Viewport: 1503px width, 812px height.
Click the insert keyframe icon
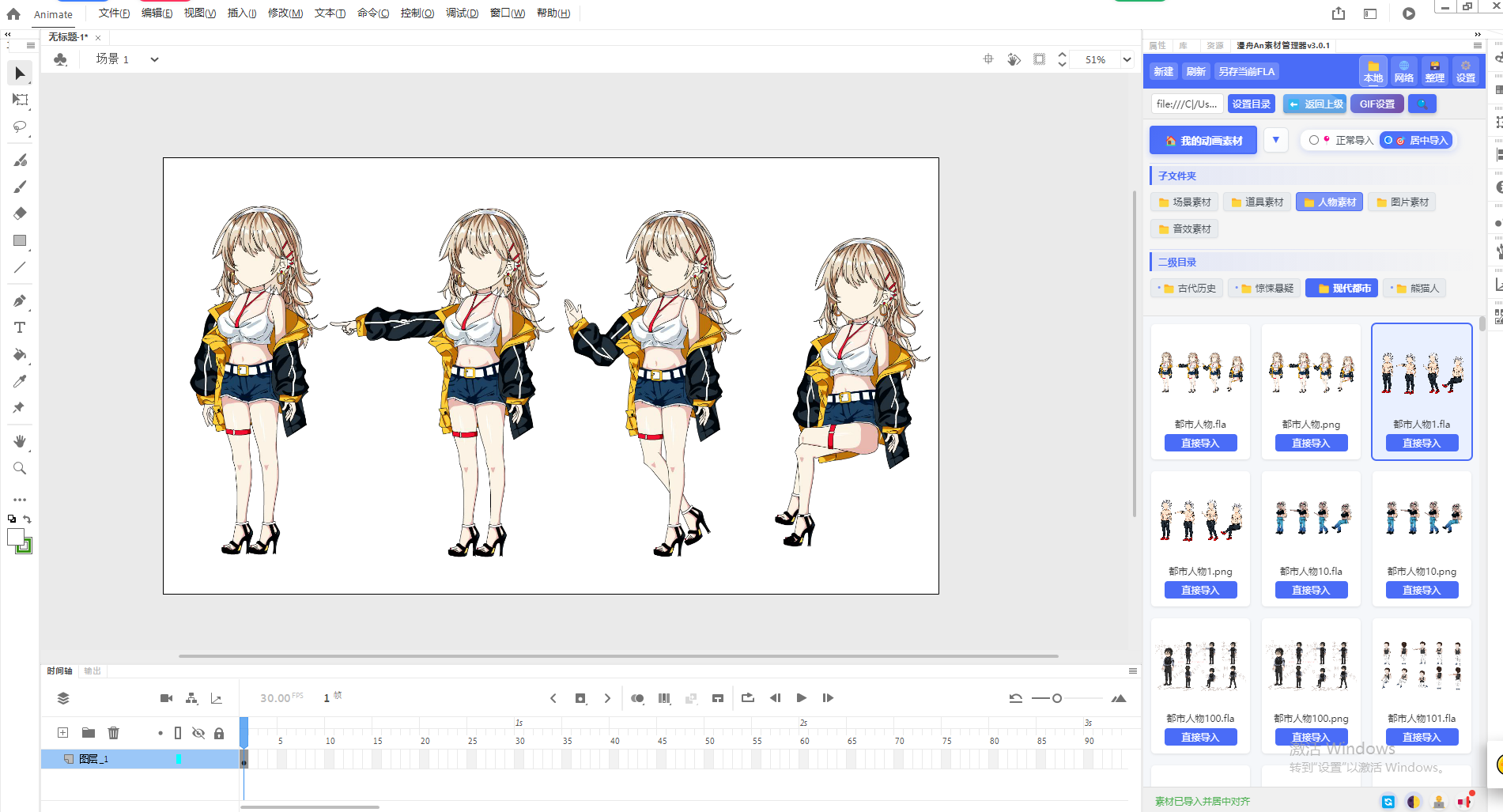(580, 698)
